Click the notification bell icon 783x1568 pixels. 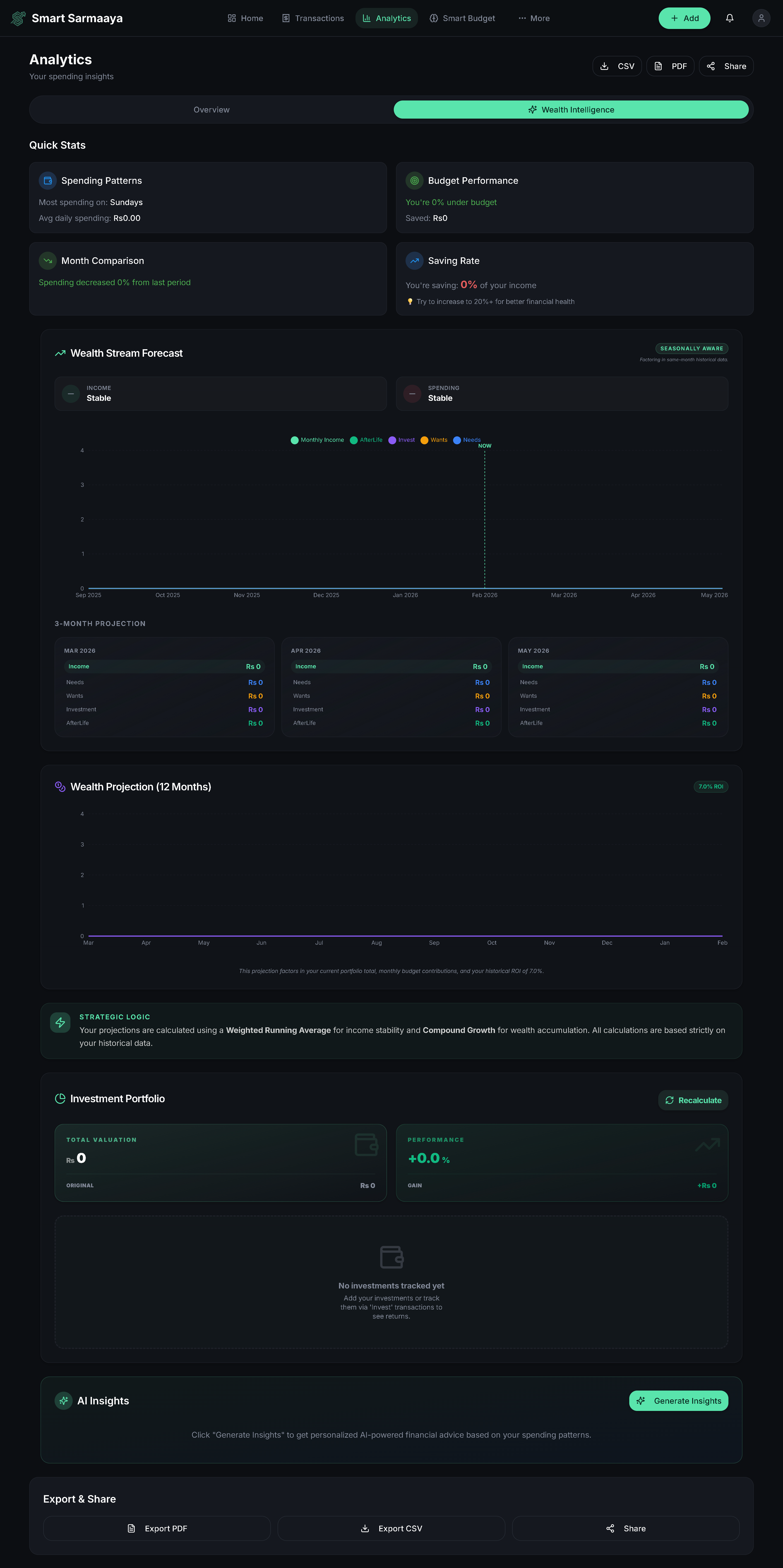point(729,18)
